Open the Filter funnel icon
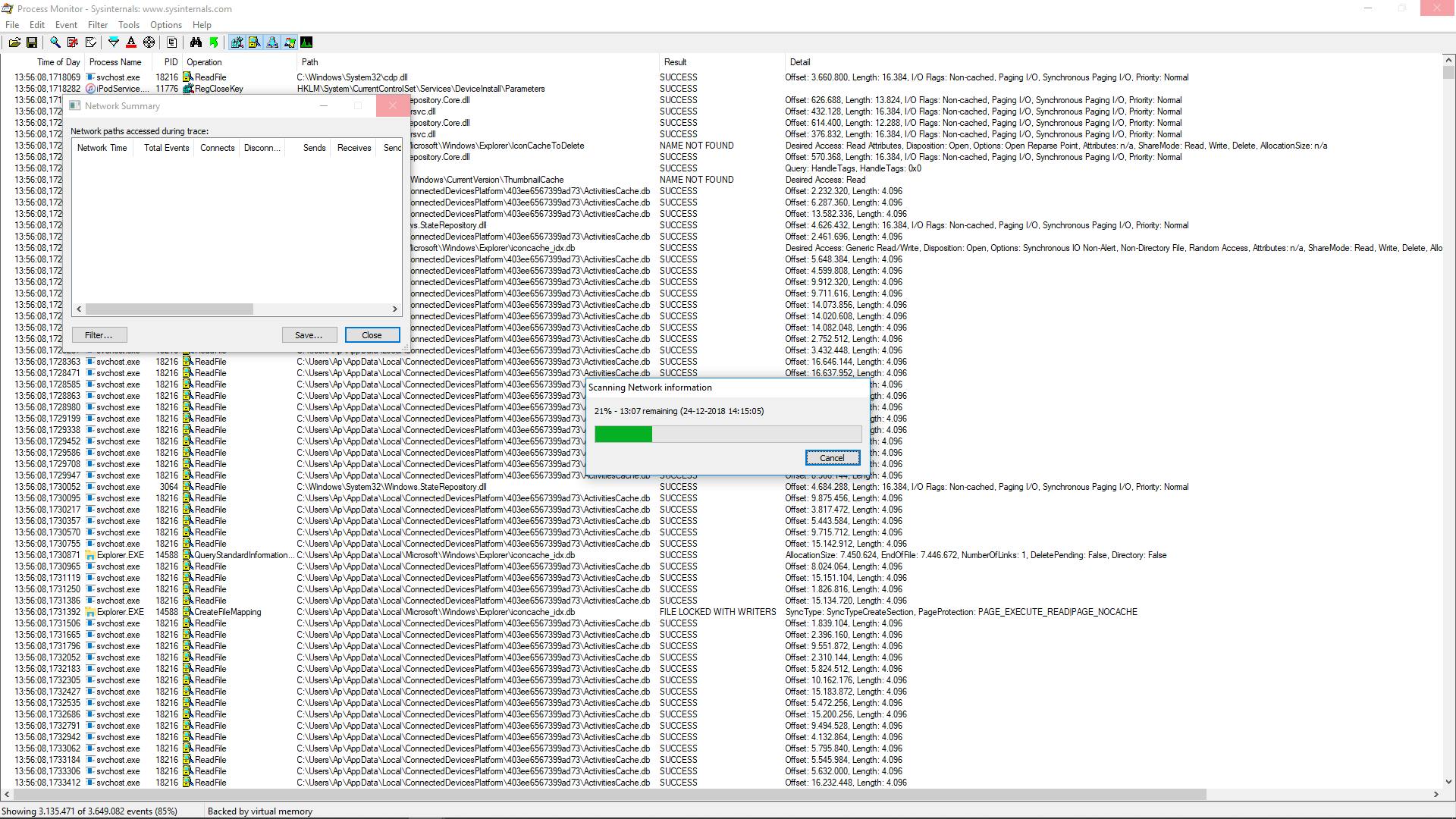Image resolution: width=1456 pixels, height=819 pixels. pyautogui.click(x=114, y=43)
